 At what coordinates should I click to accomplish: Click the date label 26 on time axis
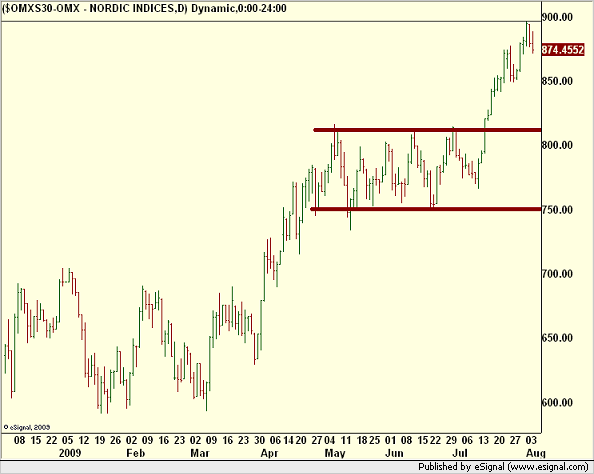(x=116, y=440)
